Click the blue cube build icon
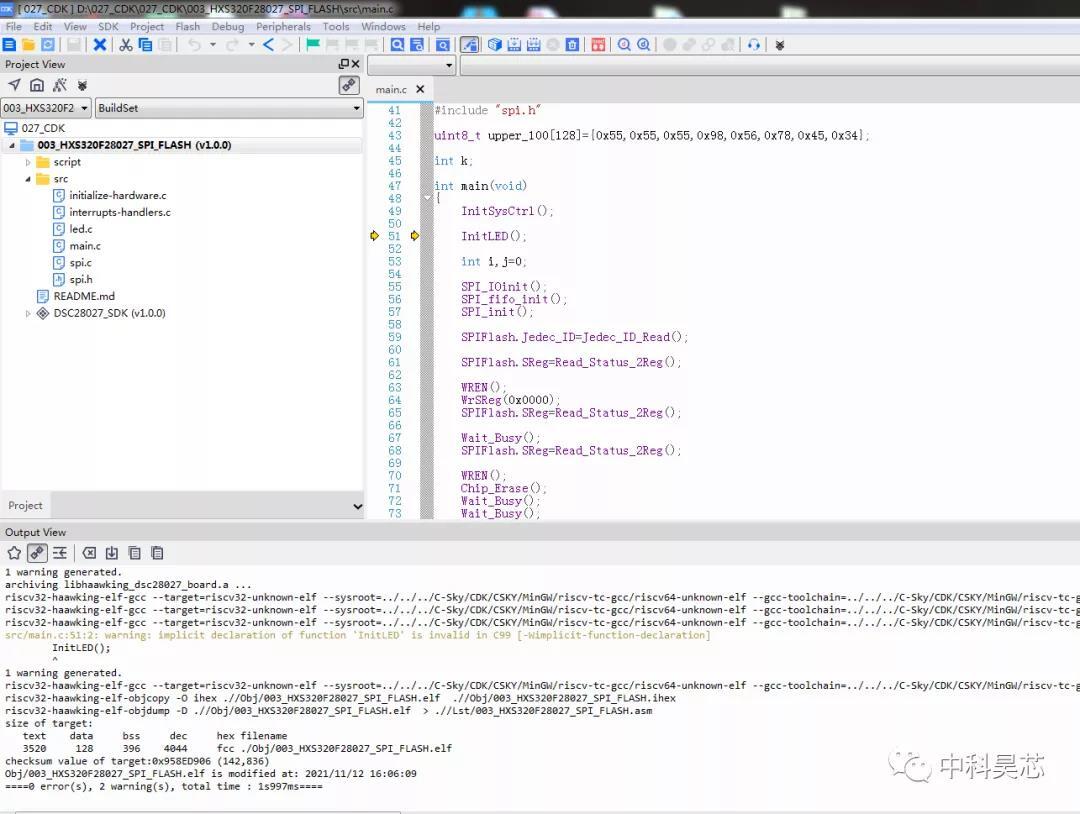Image resolution: width=1080 pixels, height=814 pixels. point(495,45)
